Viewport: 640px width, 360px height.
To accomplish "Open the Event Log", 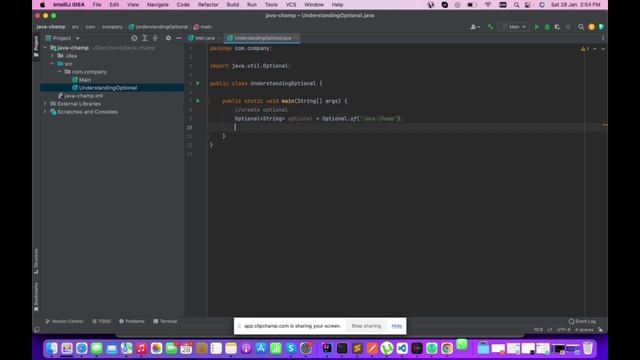I will 582,321.
